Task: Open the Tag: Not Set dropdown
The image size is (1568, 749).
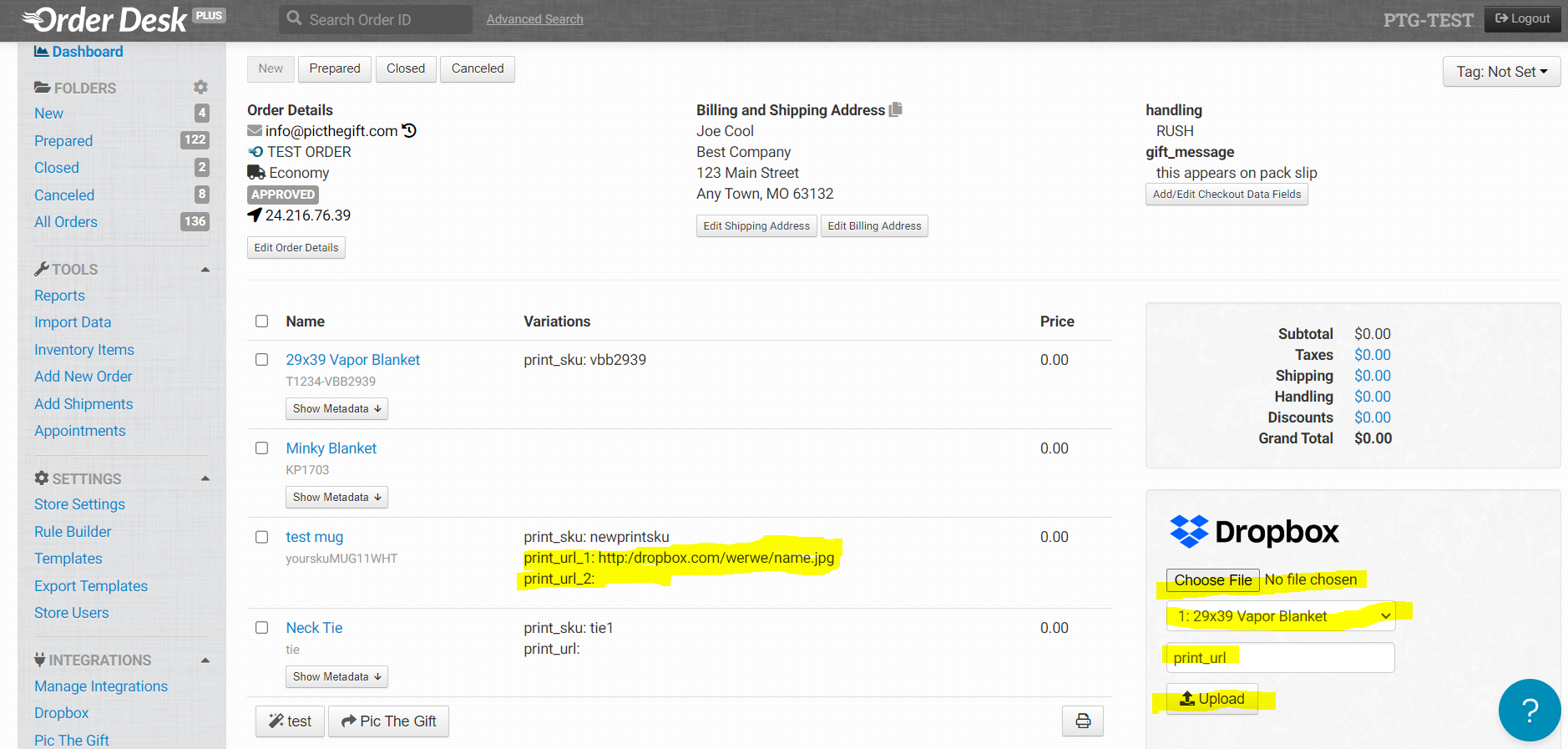Action: (1501, 72)
